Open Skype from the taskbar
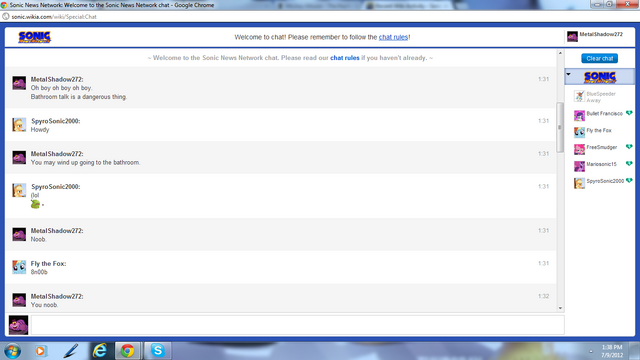The height and width of the screenshot is (360, 640). coord(158,351)
